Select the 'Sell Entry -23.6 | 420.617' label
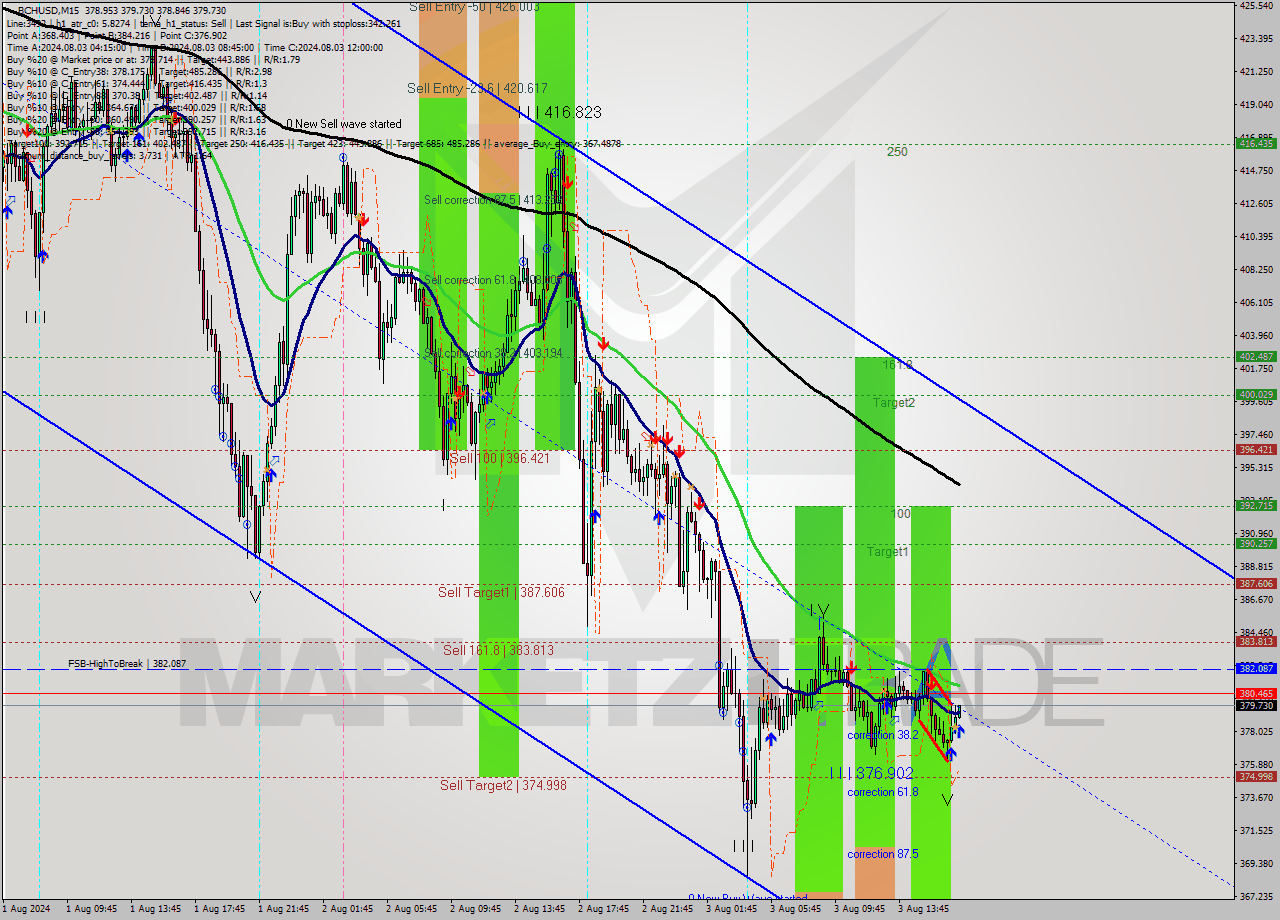 (x=477, y=88)
